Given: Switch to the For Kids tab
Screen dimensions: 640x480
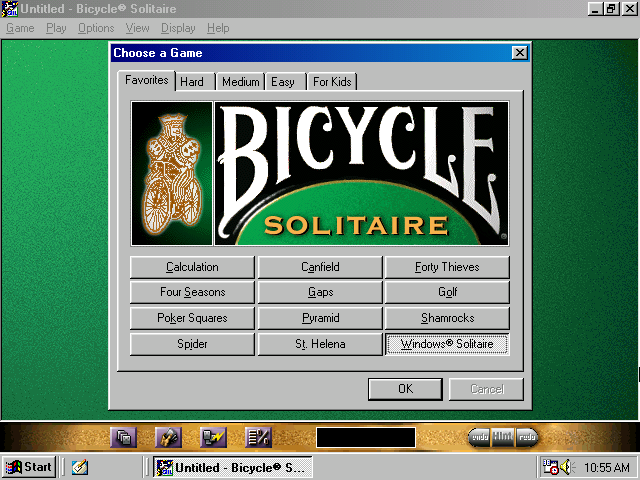Looking at the screenshot, I should [332, 82].
